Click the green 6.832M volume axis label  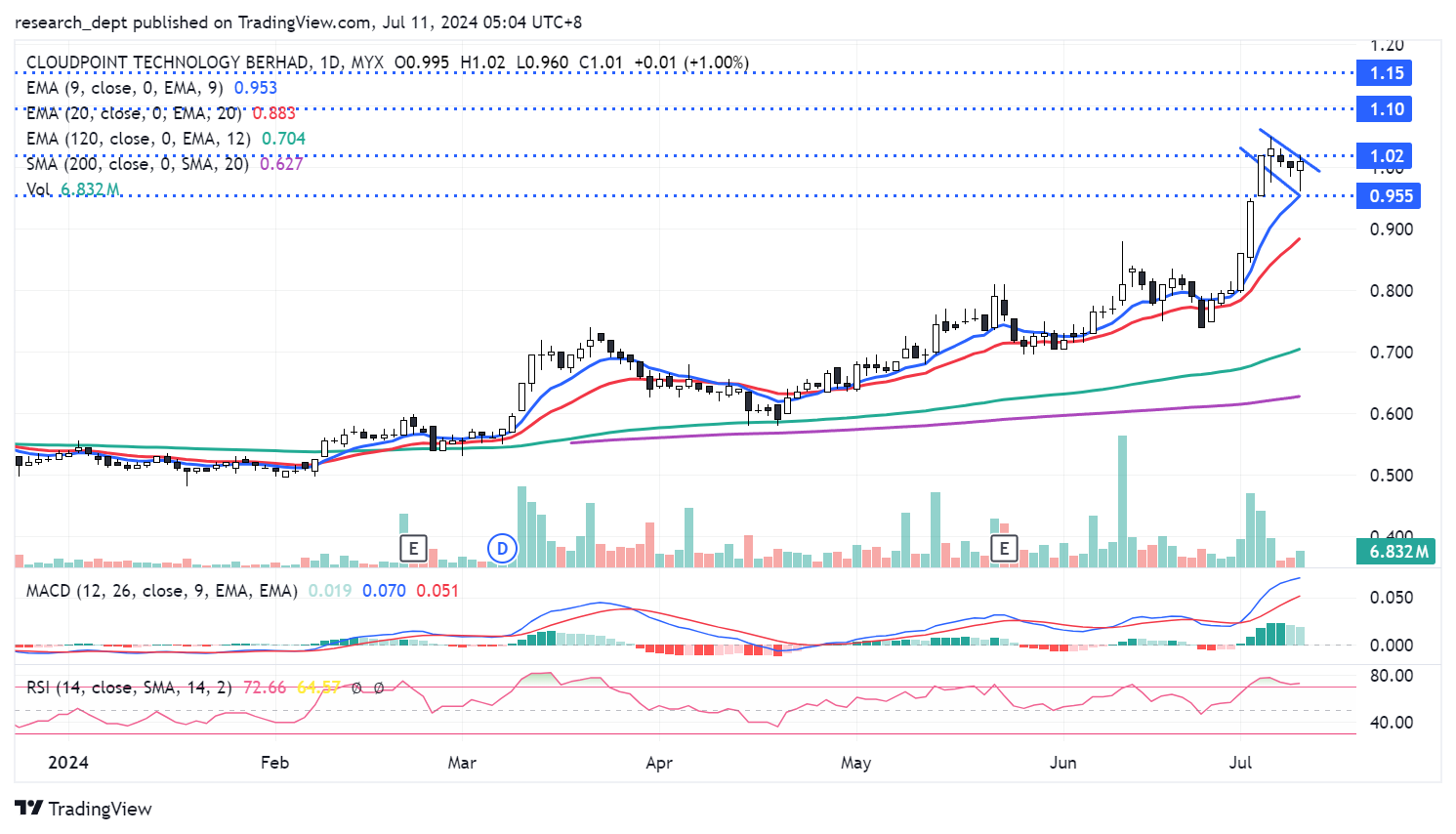1397,552
